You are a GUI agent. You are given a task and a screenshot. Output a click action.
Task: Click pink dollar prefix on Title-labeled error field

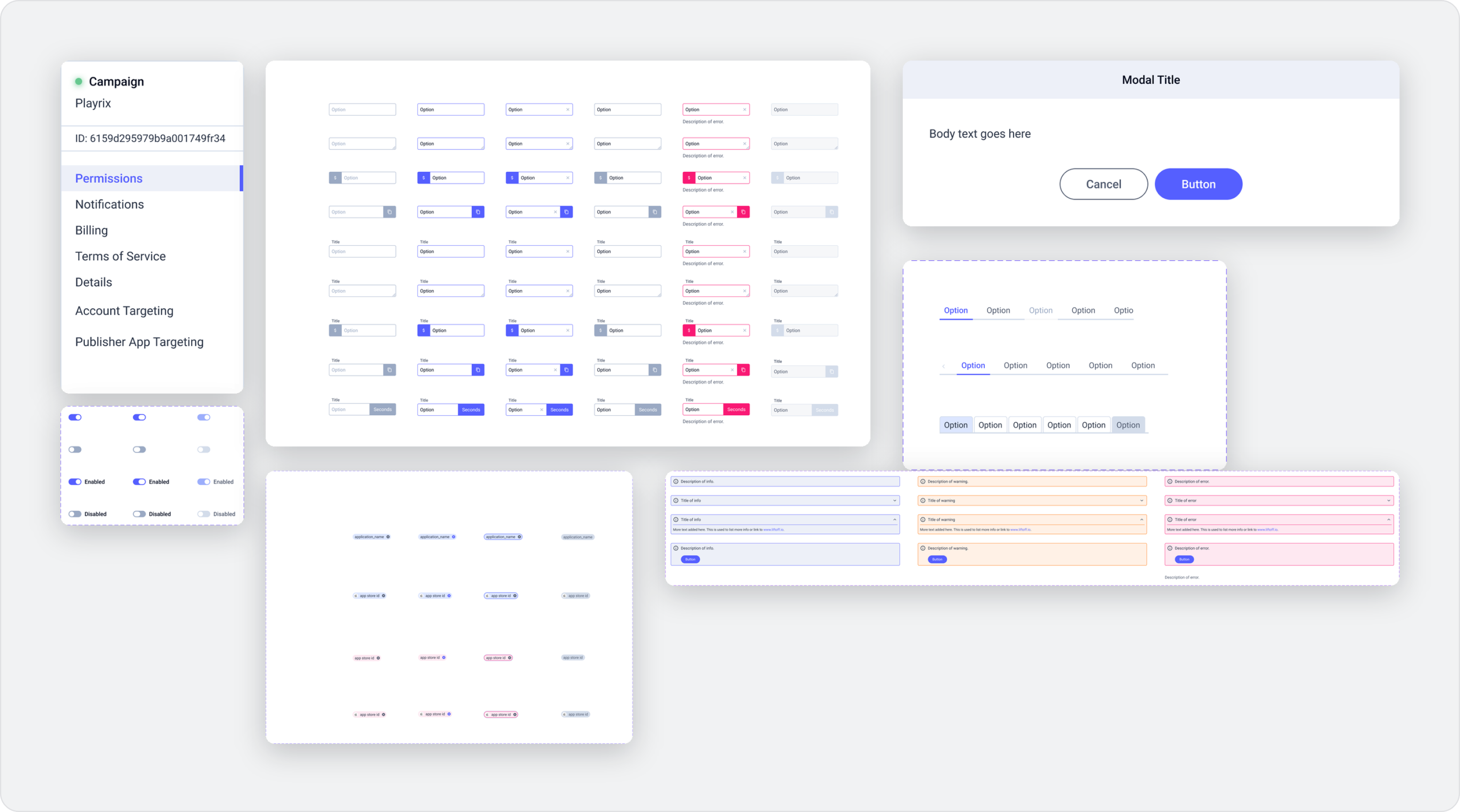[x=689, y=330]
